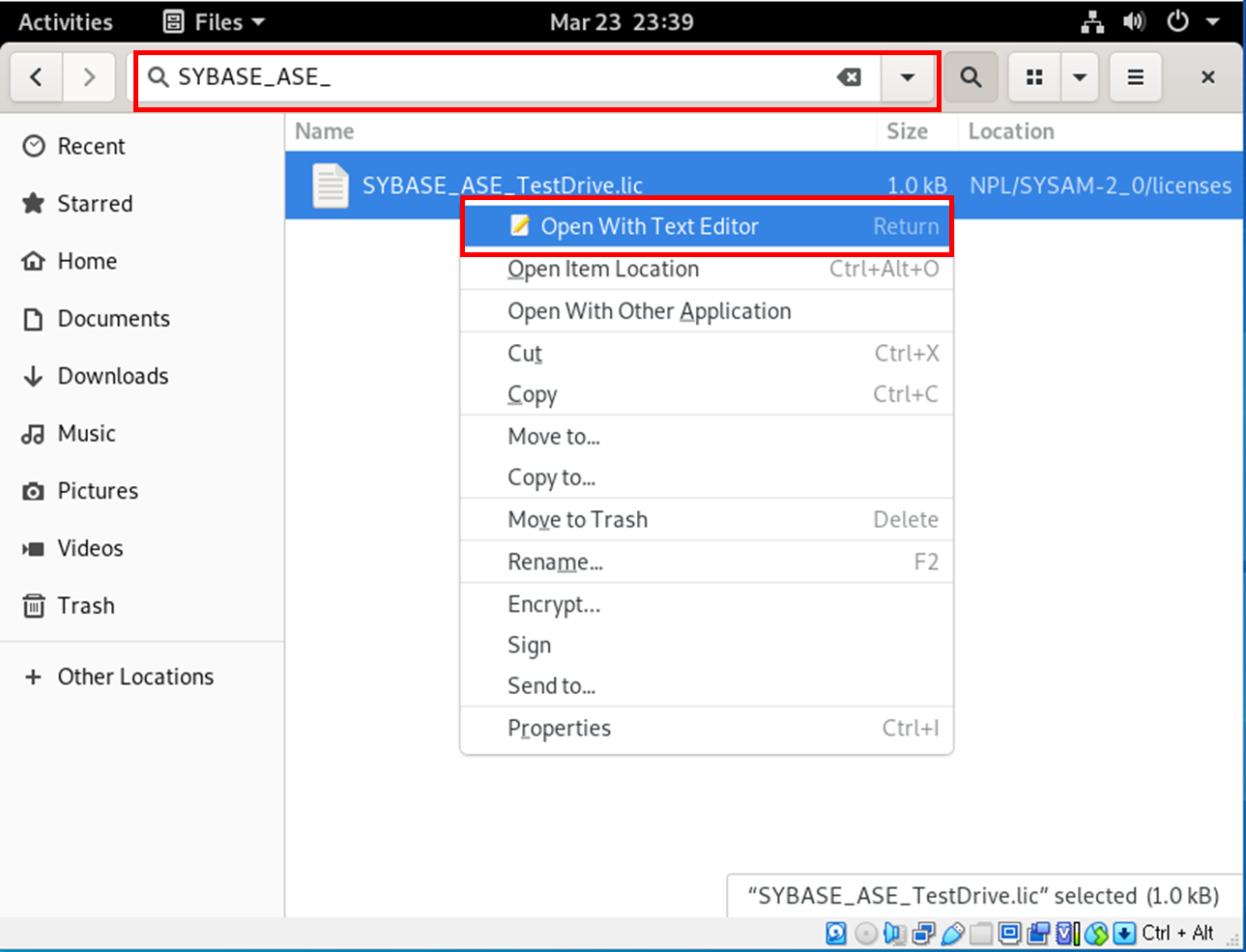Open Properties from context menu
1246x952 pixels.
pos(707,729)
